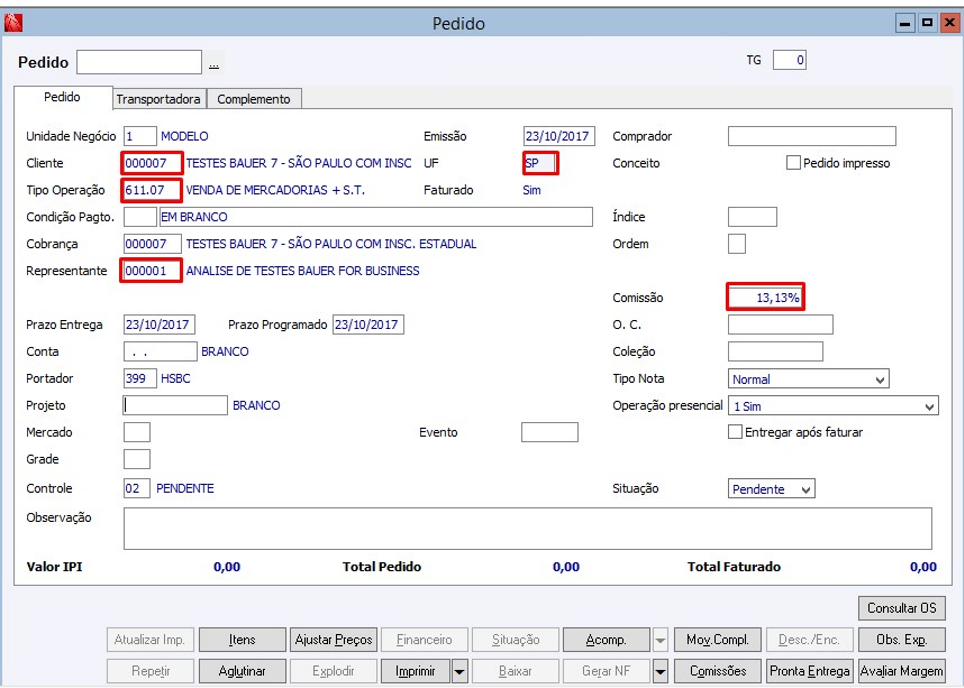
Task: Click text 'ANALISE DE TESTES BAUER FOR BUSINESS'
Action: 302,271
